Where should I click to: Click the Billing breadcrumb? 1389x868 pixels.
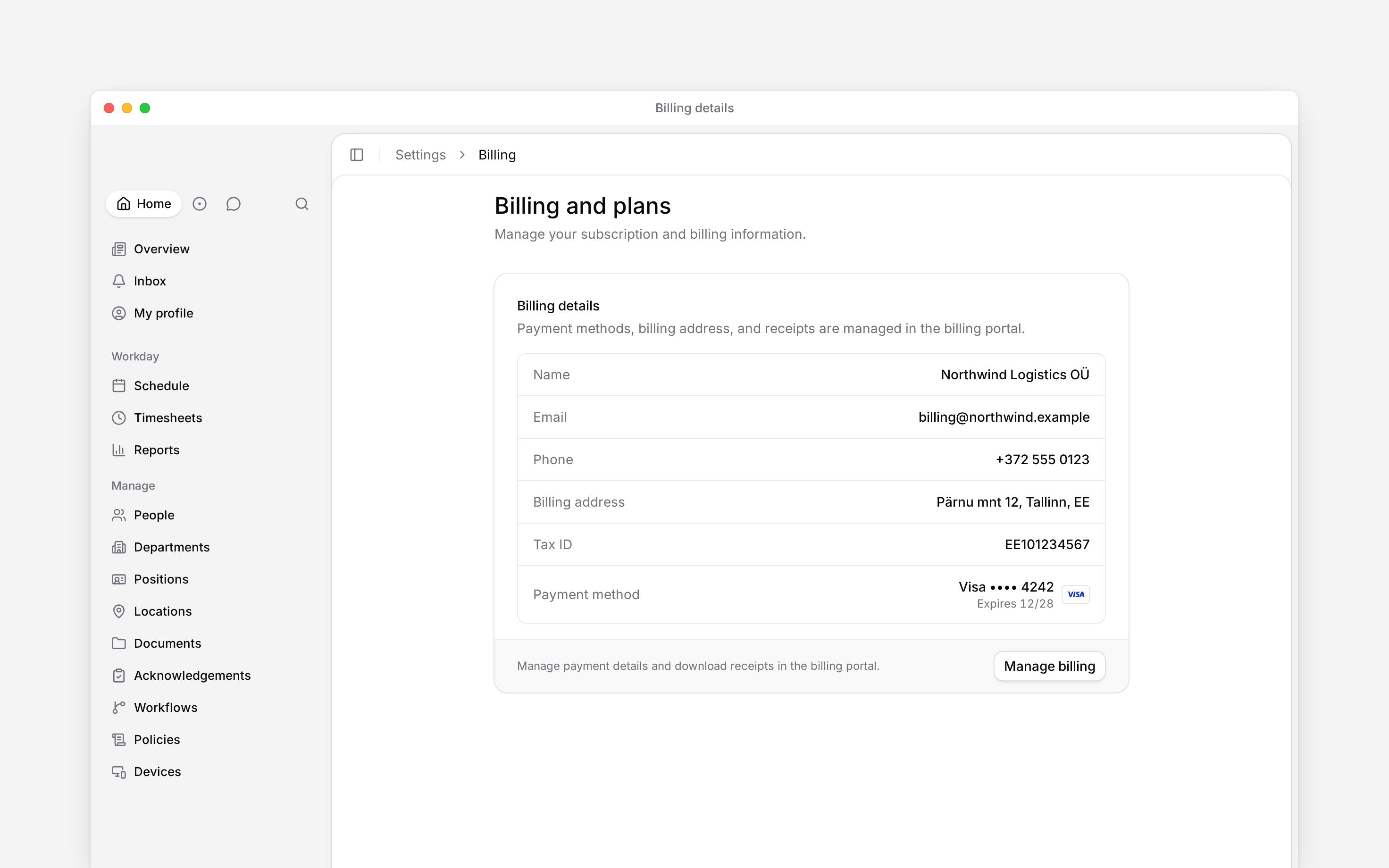[497, 155]
